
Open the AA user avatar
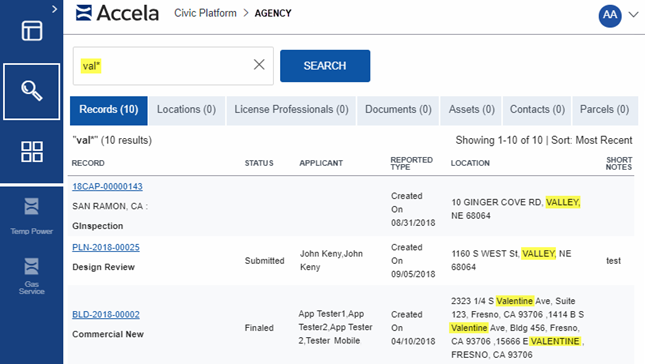pos(610,16)
